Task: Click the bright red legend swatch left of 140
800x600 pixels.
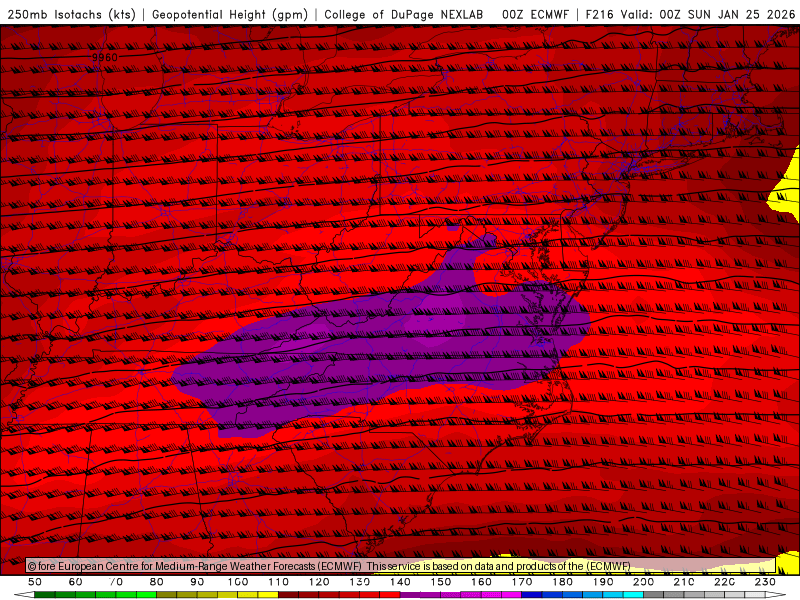Action: (x=390, y=595)
